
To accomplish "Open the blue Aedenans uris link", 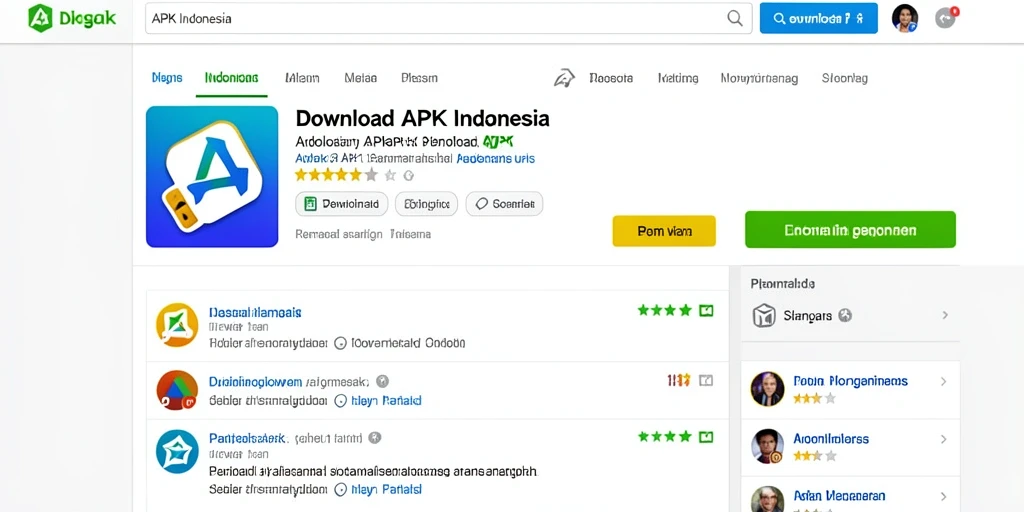I will point(496,158).
